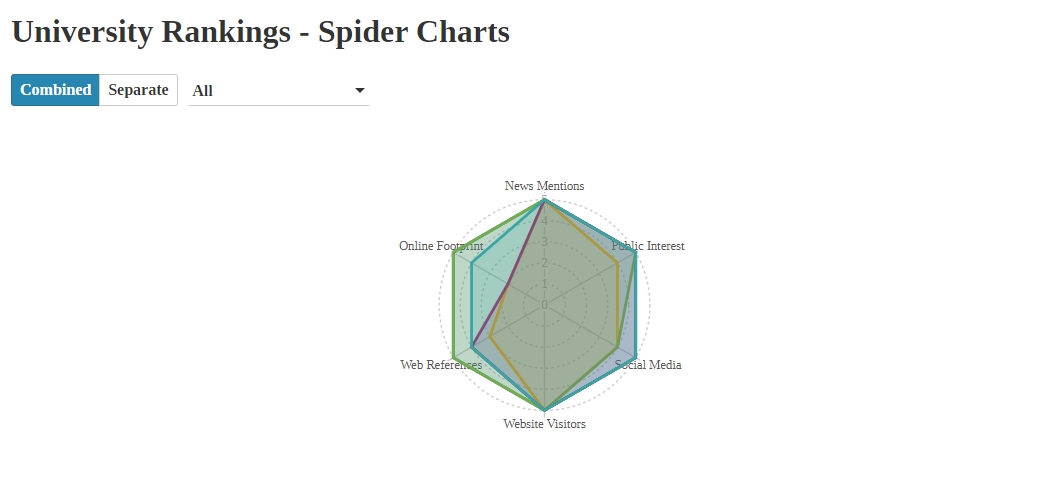
Task: Click the Online Footprint axis label
Action: [x=441, y=246]
